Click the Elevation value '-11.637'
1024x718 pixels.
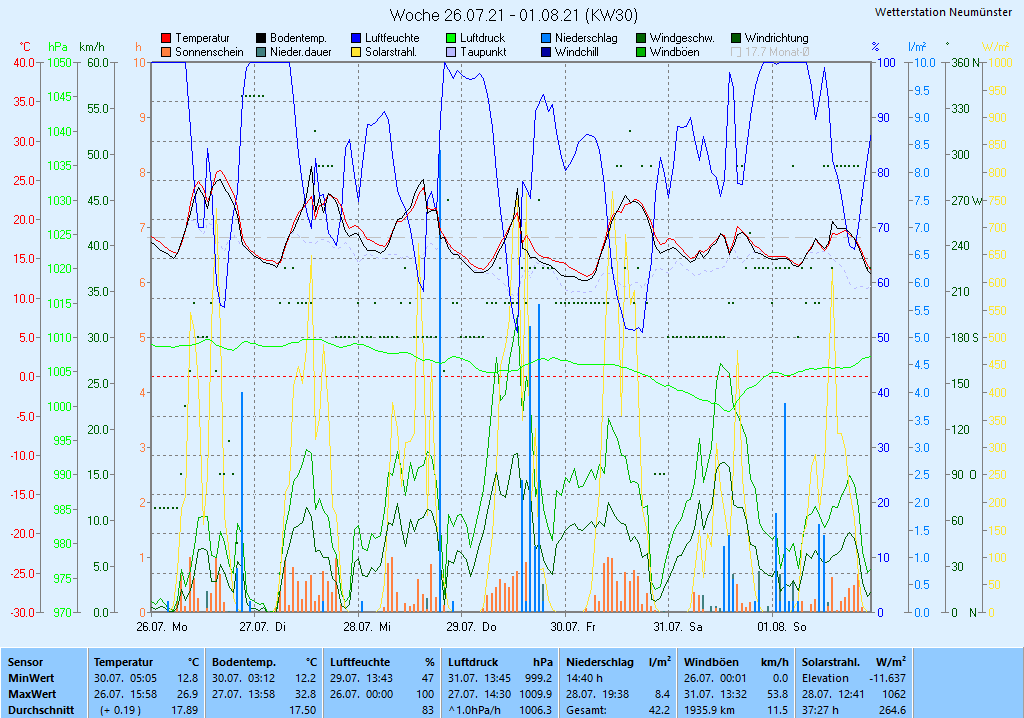click(888, 679)
